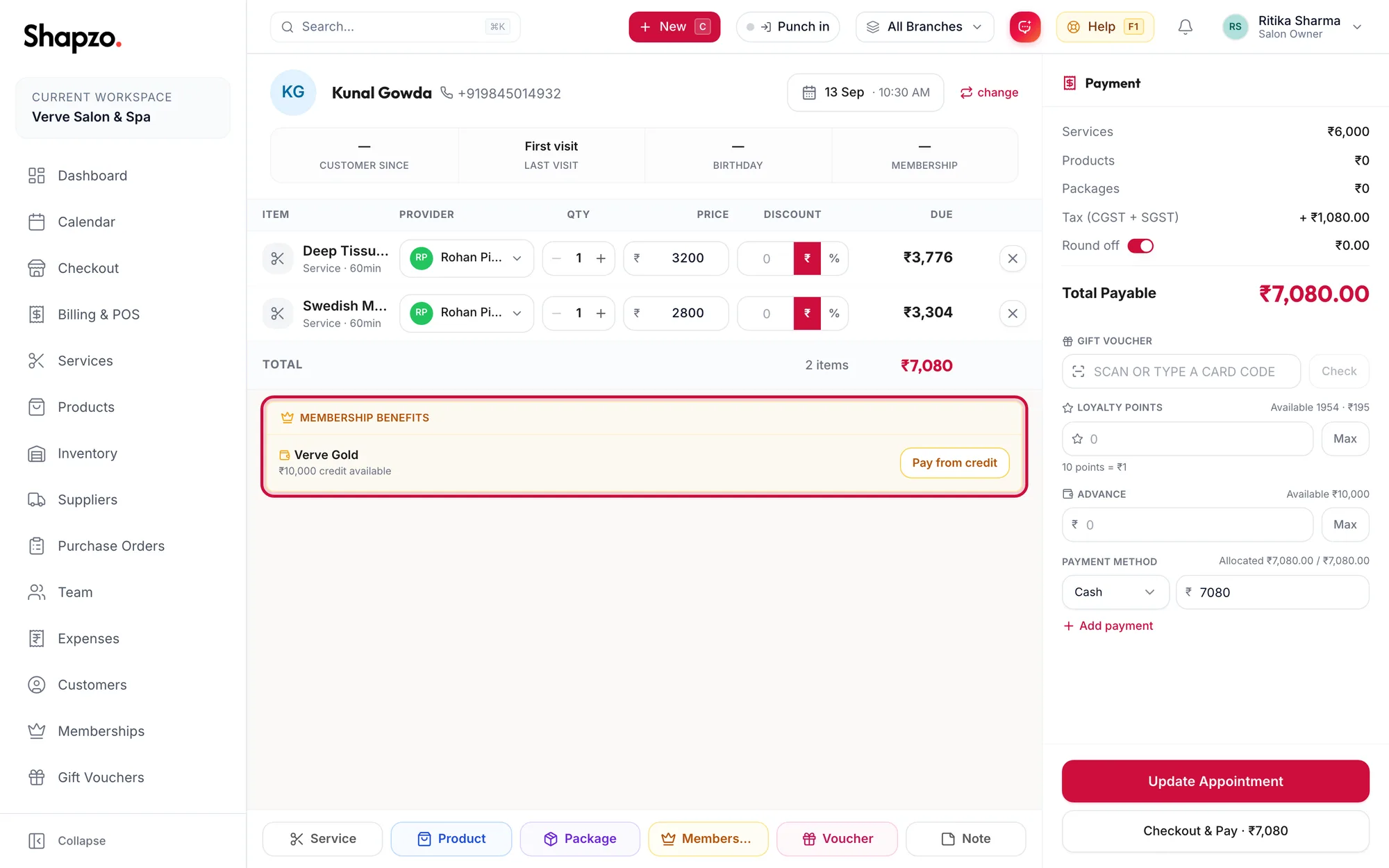Viewport: 1389px width, 868px height.
Task: Toggle the Punch in button
Action: tap(788, 27)
